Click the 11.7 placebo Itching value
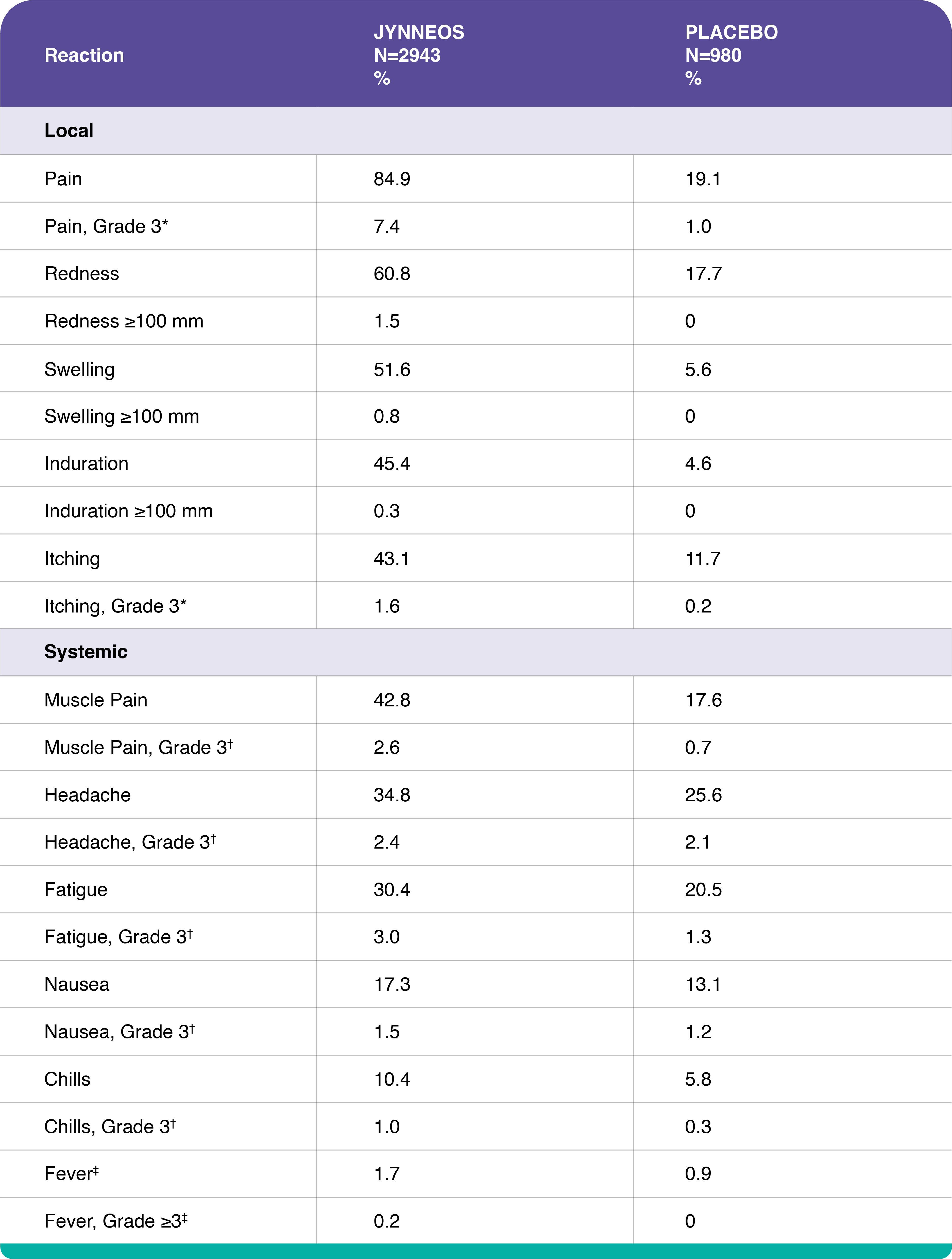This screenshot has height=1259, width=952. pyautogui.click(x=703, y=558)
